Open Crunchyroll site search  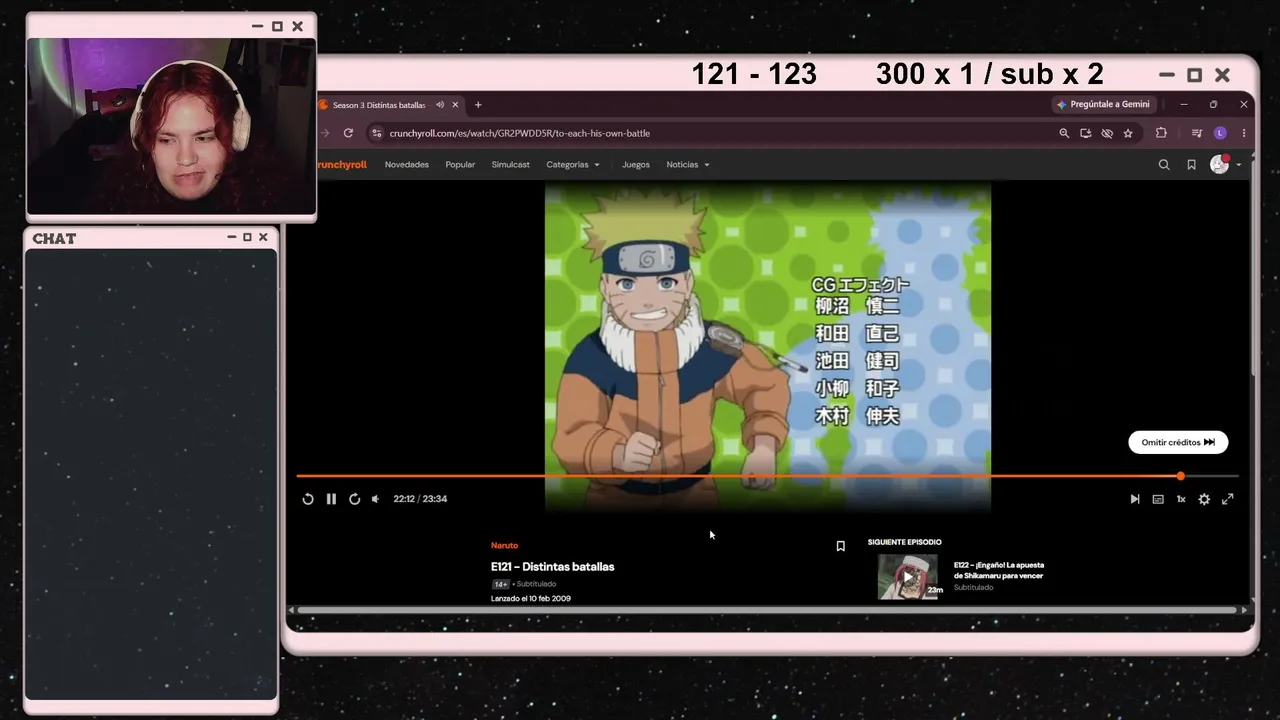1164,165
